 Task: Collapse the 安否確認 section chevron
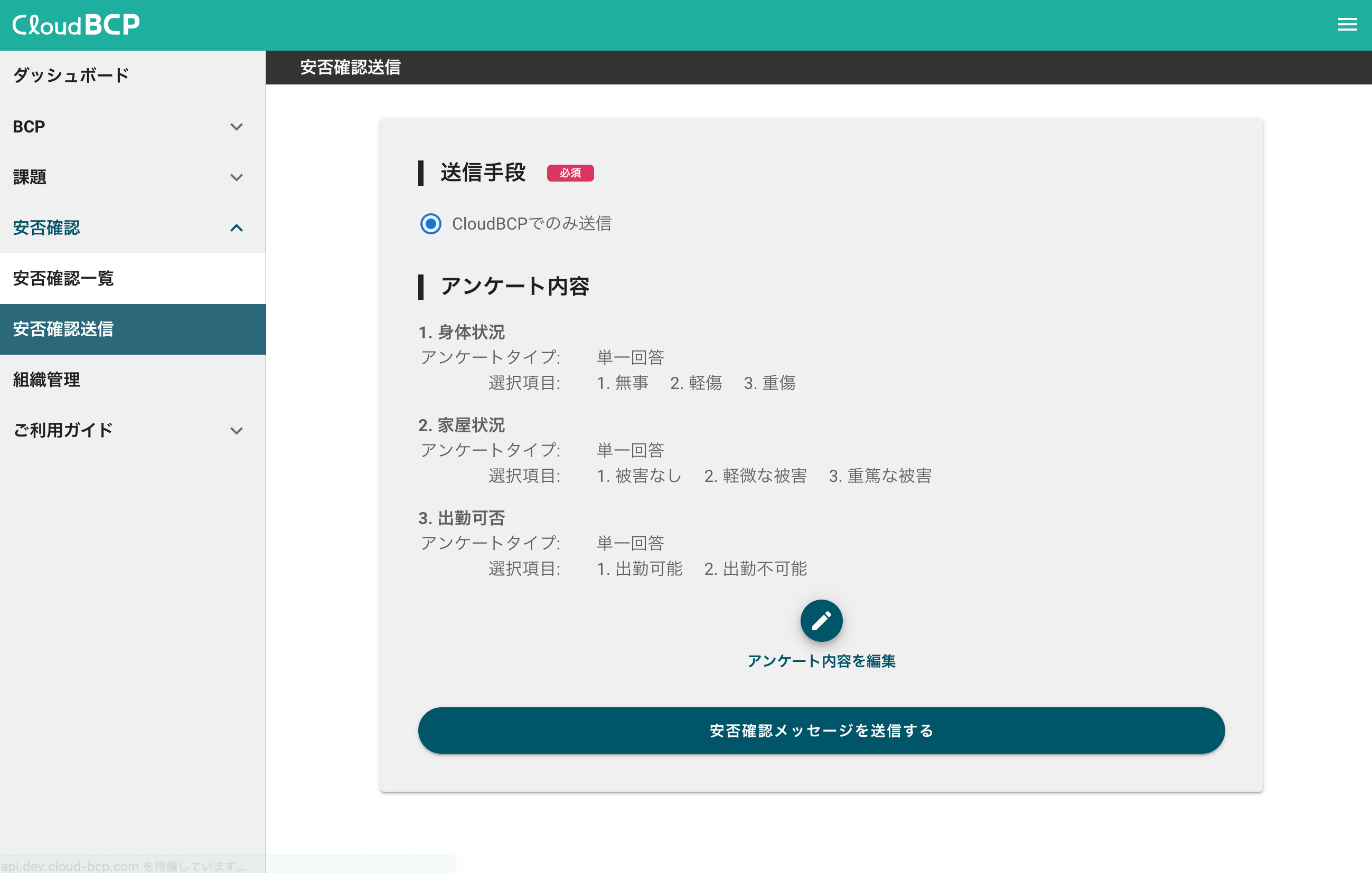[x=237, y=228]
